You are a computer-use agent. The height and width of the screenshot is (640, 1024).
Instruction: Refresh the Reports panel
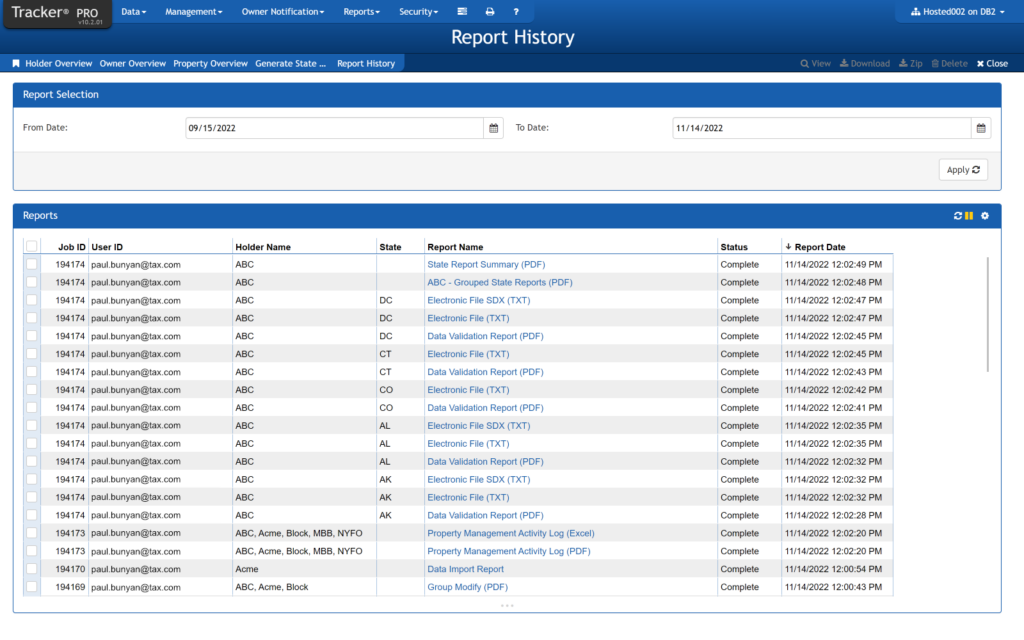pyautogui.click(x=958, y=215)
